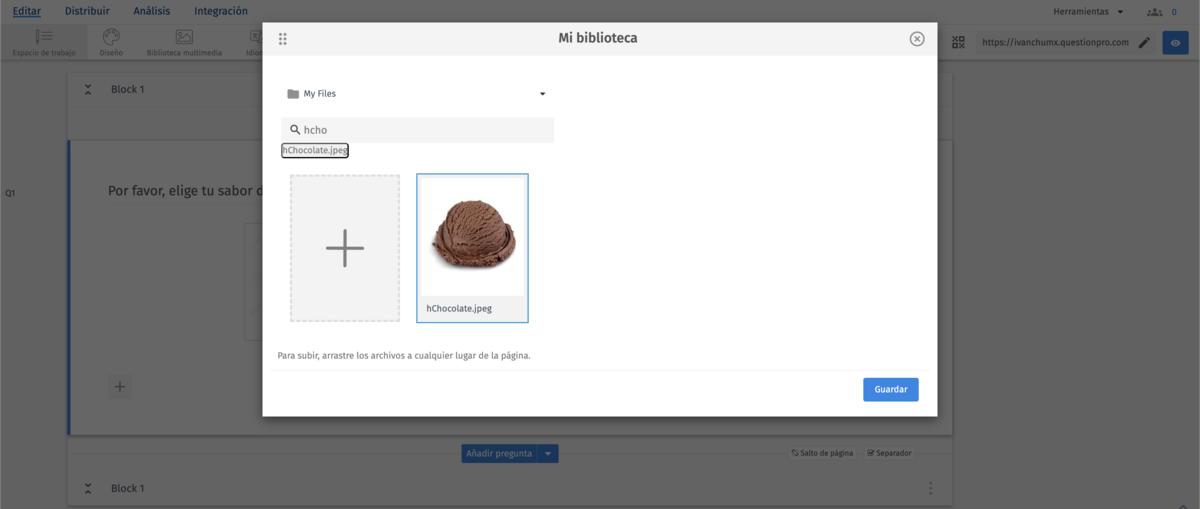Click the Guardar button
1200x509 pixels.
pyautogui.click(x=891, y=389)
